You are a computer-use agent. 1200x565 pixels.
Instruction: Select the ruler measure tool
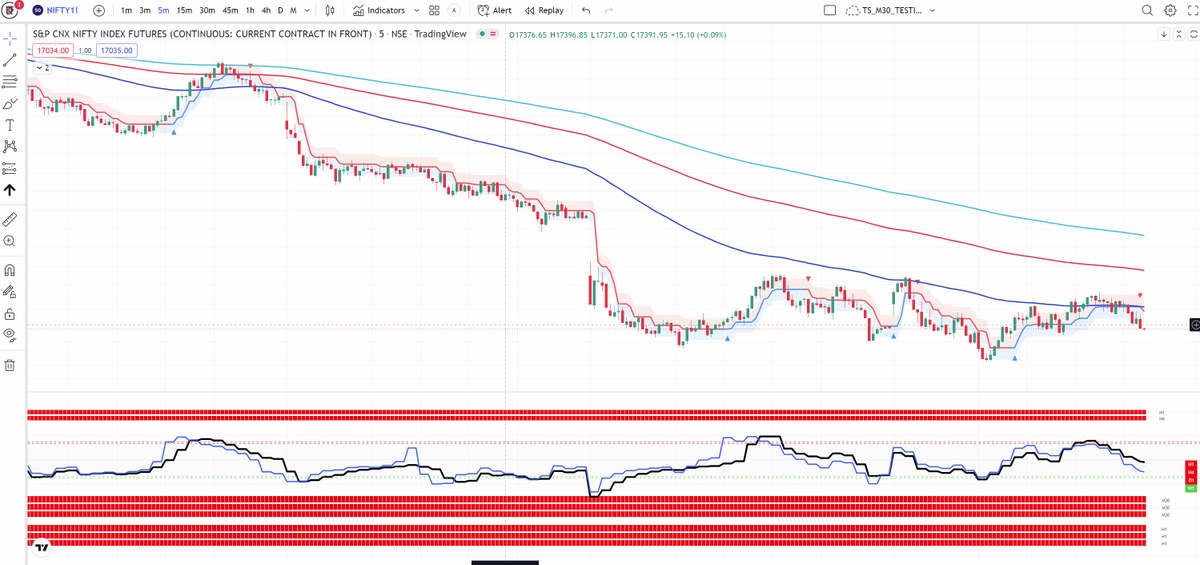click(10, 219)
